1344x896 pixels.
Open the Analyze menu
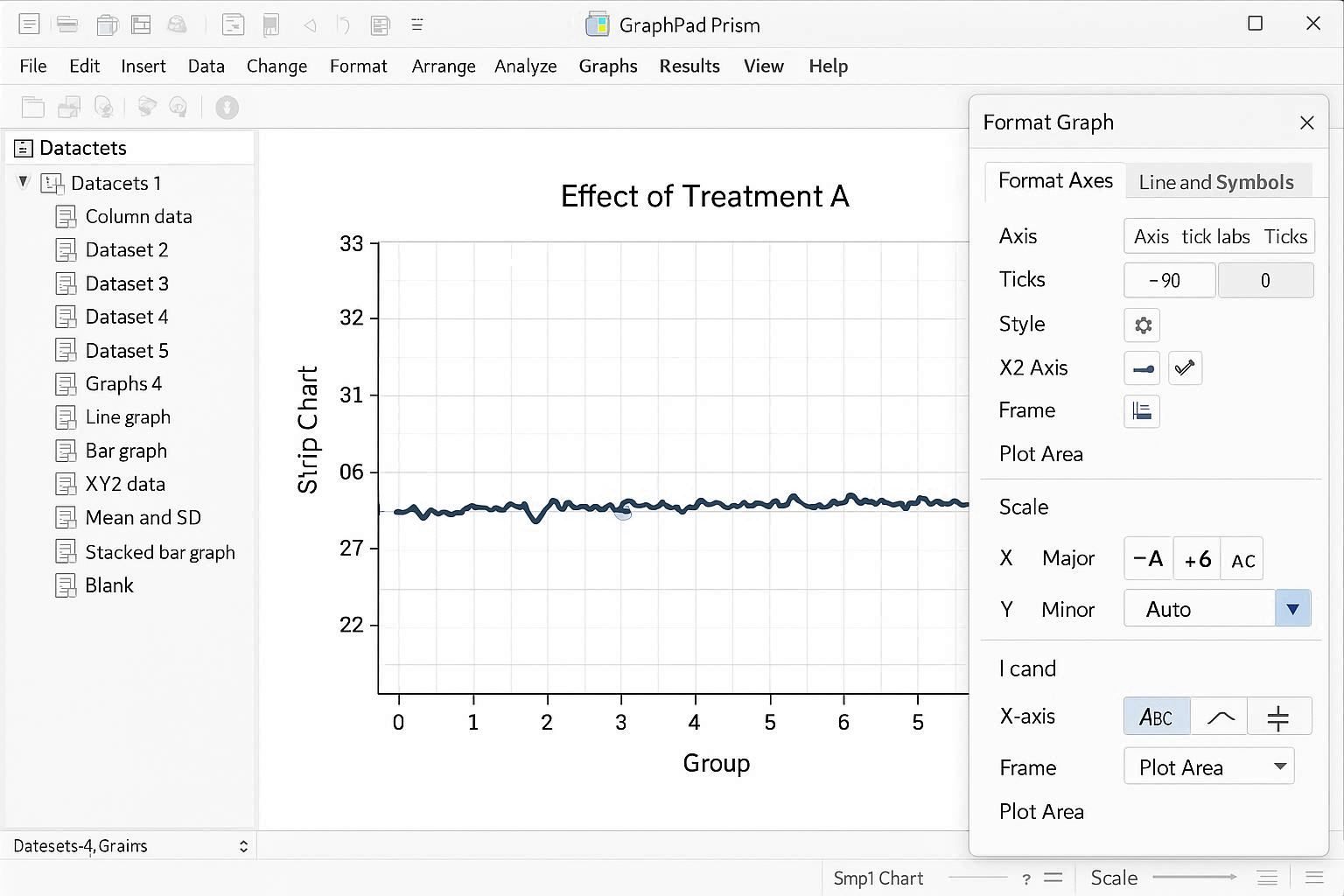(x=525, y=66)
